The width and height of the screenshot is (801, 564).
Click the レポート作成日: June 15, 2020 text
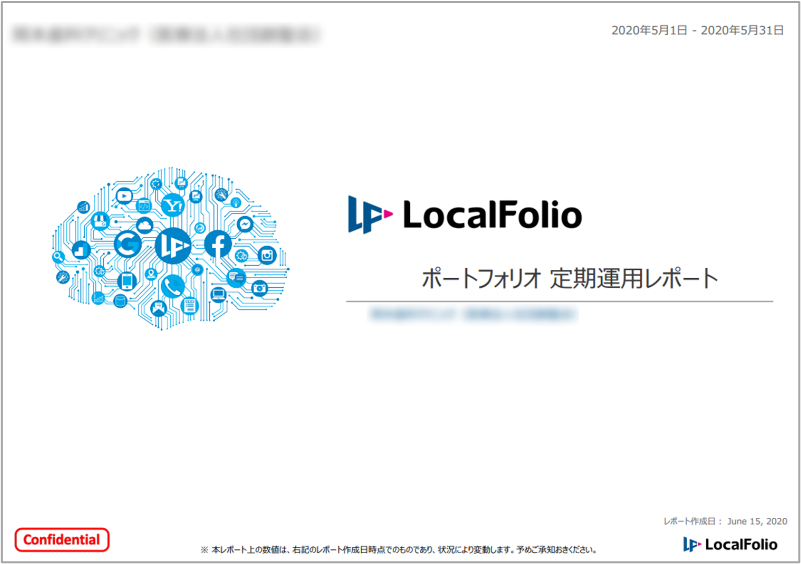click(x=725, y=522)
